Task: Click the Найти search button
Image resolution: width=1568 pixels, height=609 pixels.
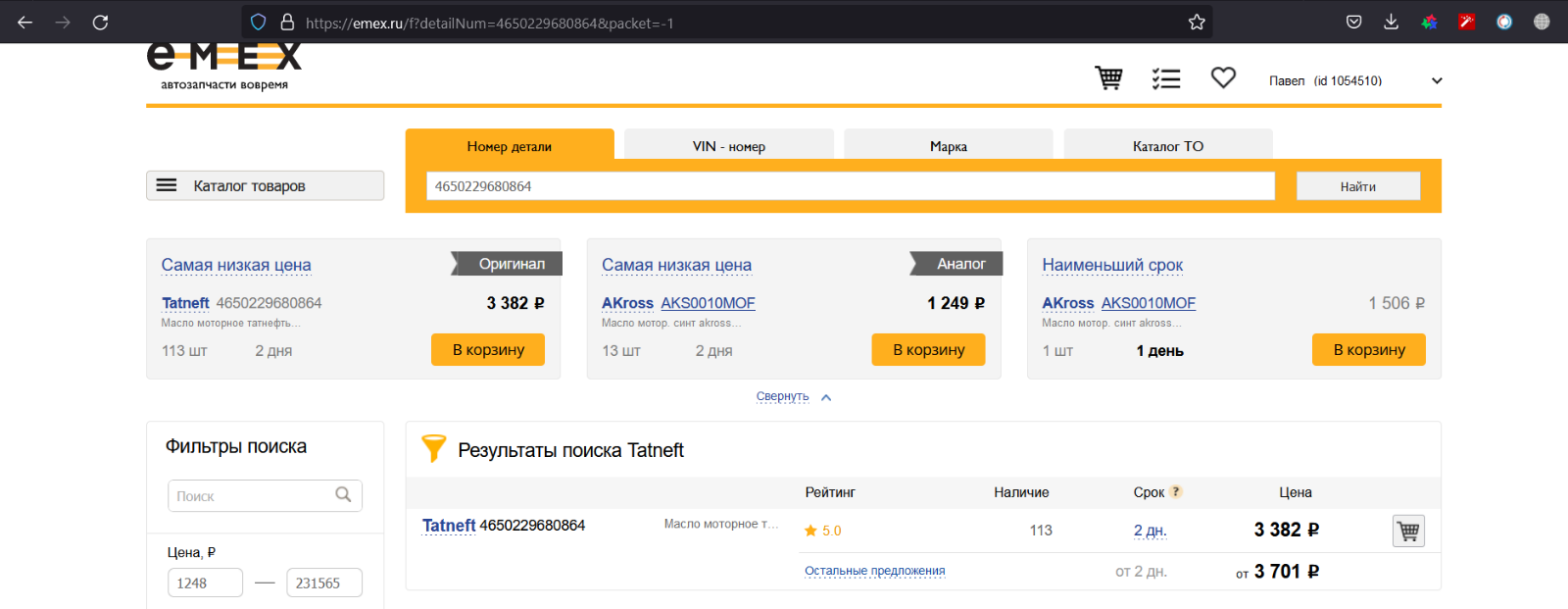Action: click(x=1358, y=186)
